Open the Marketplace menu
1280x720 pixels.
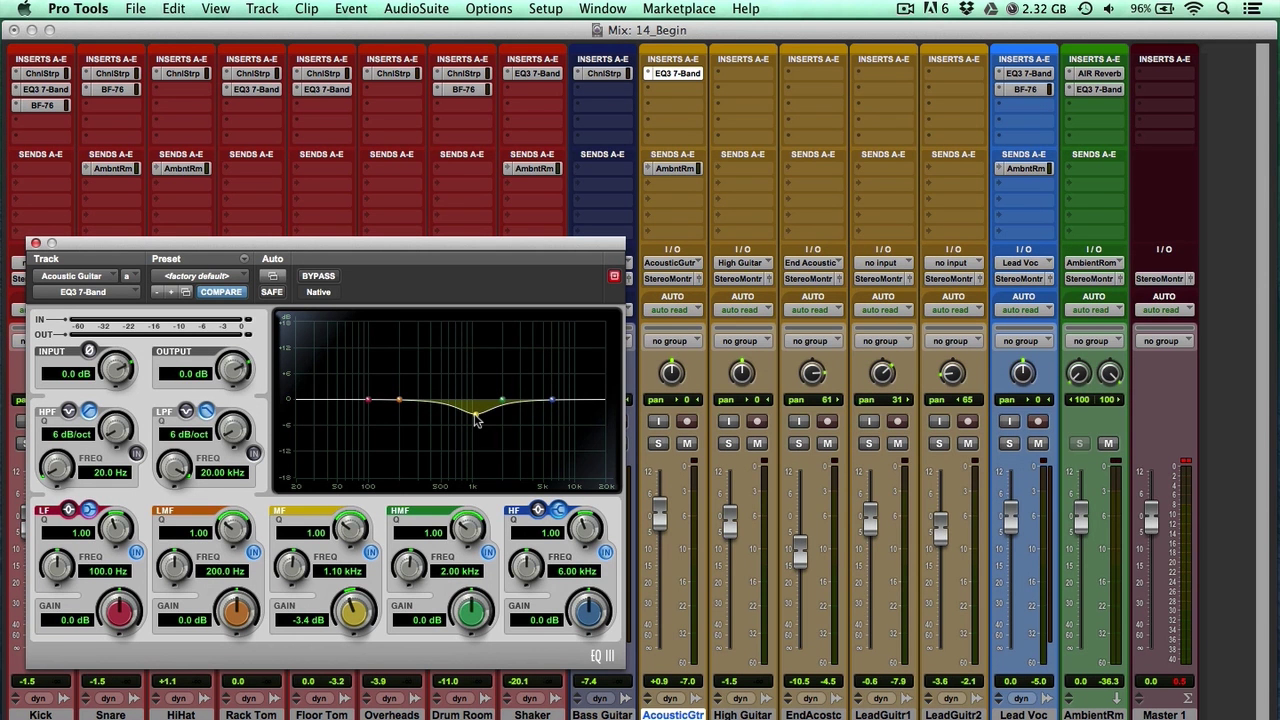[679, 9]
